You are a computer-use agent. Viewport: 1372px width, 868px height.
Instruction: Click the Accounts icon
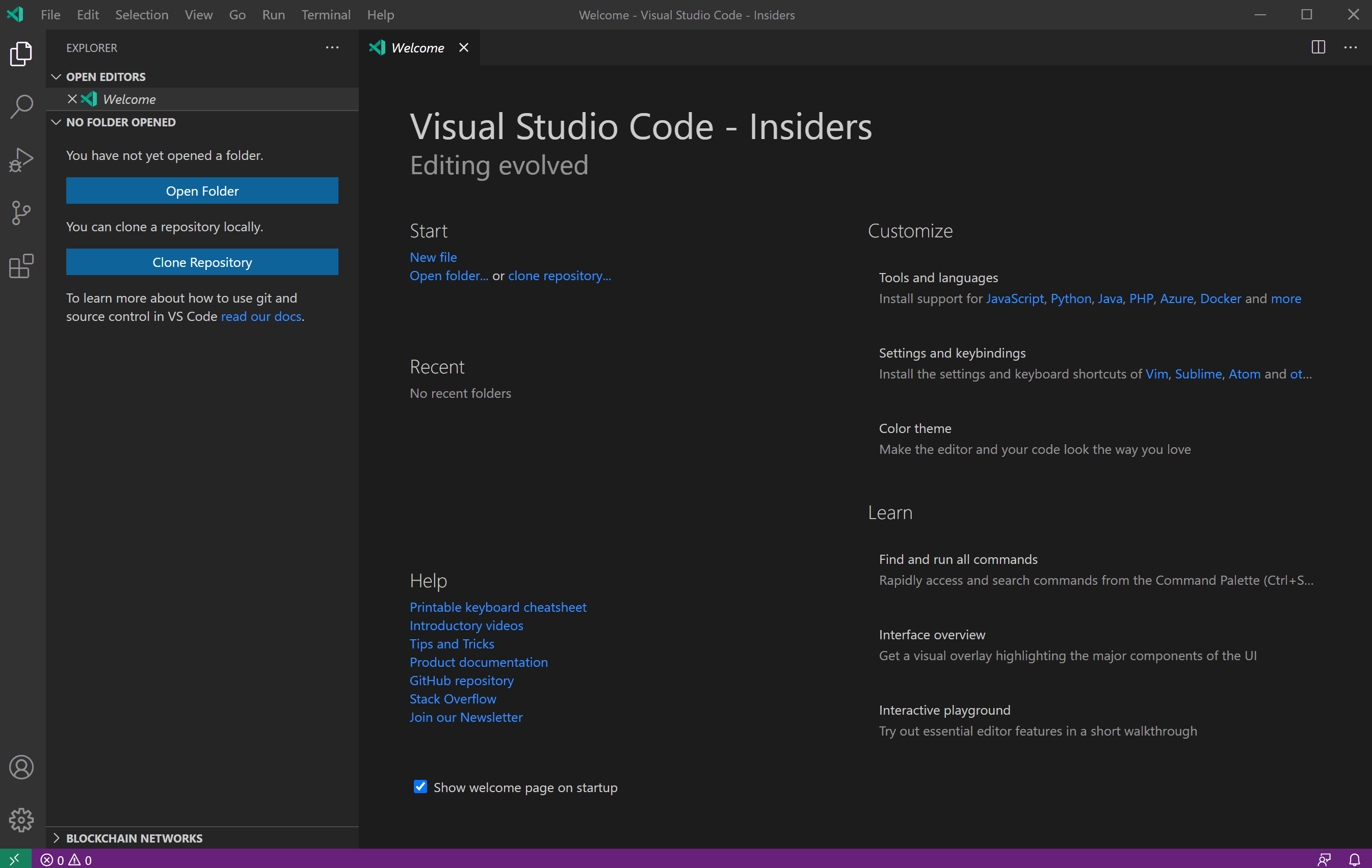click(x=21, y=767)
